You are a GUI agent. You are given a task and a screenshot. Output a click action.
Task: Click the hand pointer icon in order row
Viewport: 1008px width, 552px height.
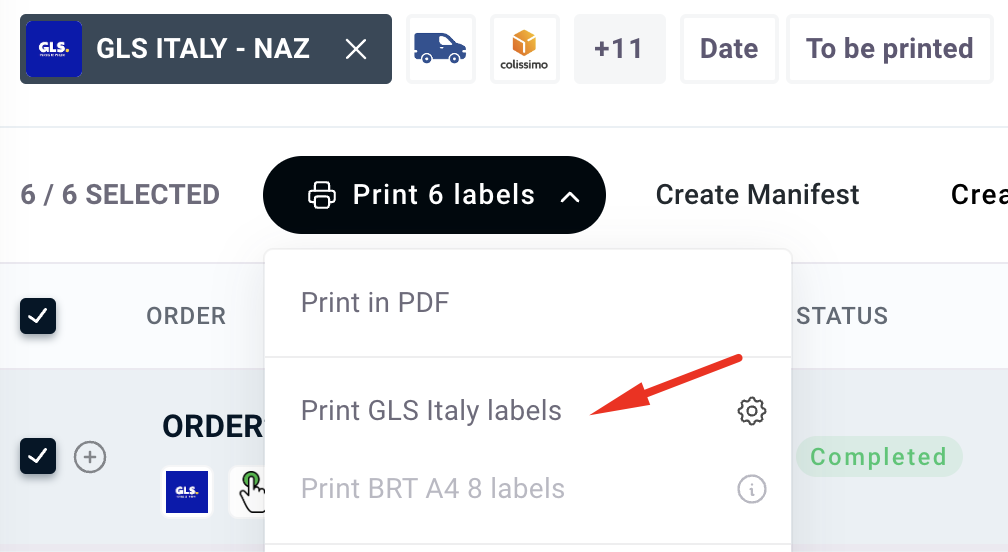pos(251,492)
